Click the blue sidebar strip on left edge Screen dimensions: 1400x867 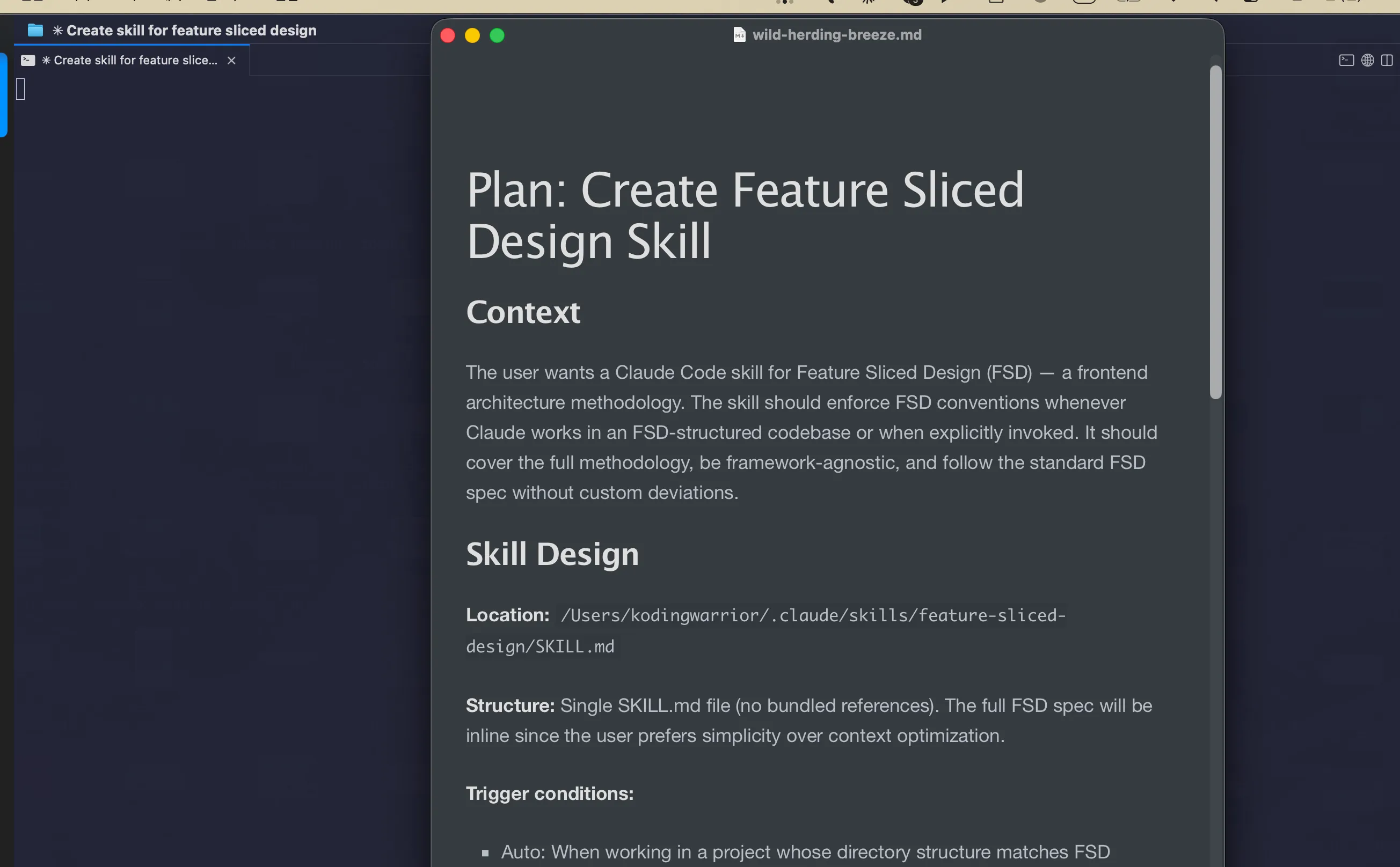3,94
